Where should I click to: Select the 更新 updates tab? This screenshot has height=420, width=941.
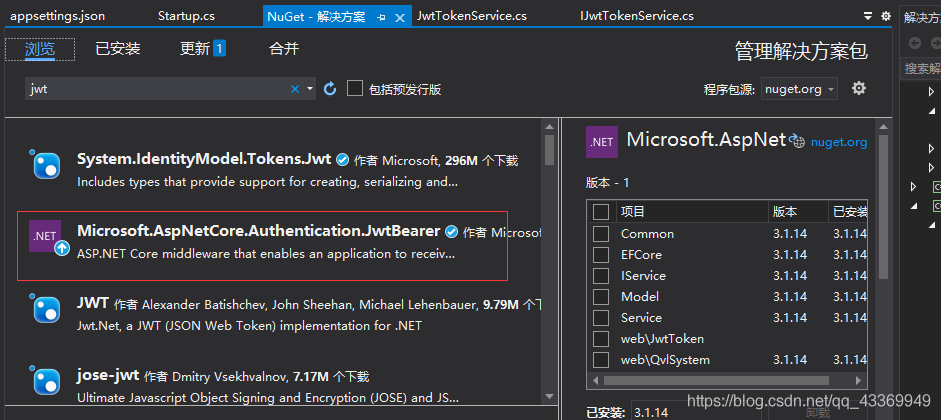pos(203,49)
